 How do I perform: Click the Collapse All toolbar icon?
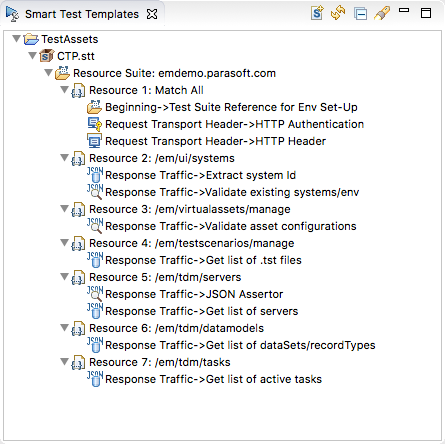(x=361, y=14)
